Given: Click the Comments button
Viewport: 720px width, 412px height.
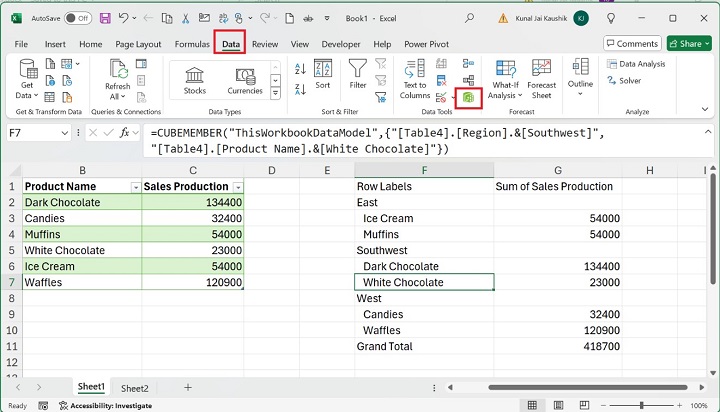Looking at the screenshot, I should pyautogui.click(x=631, y=44).
